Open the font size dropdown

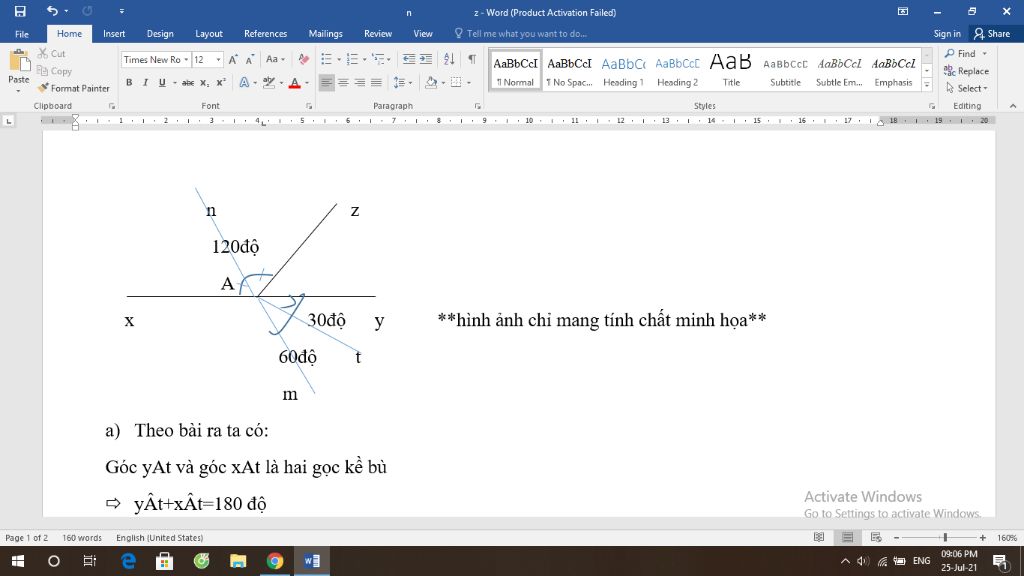tap(218, 59)
